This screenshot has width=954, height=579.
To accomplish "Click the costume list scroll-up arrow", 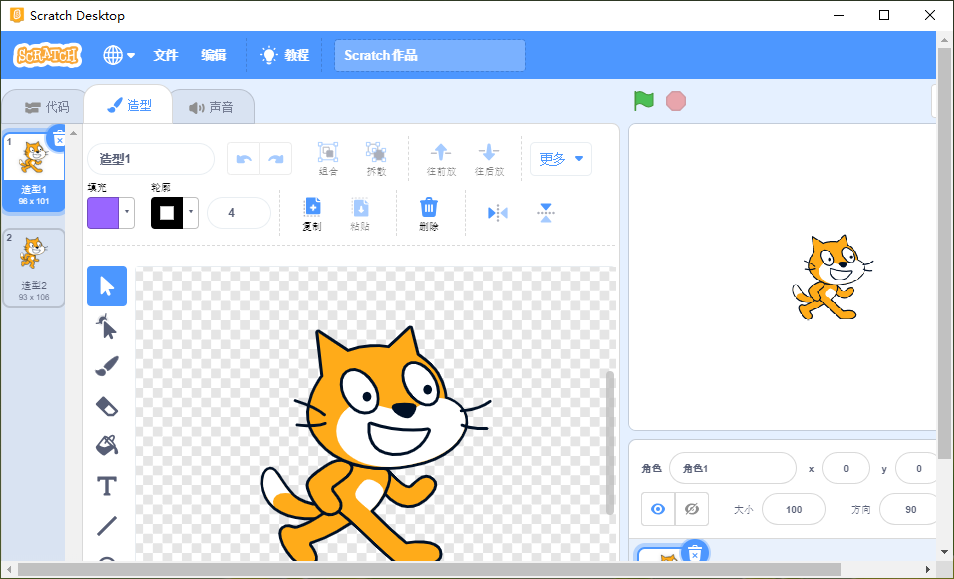I will (x=74, y=133).
